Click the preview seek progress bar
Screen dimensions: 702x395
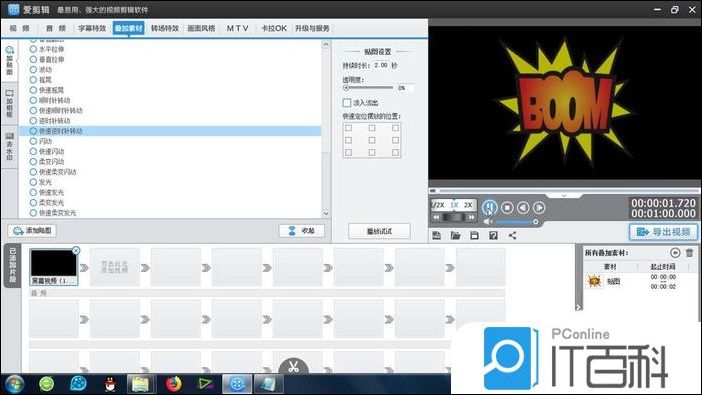point(564,190)
